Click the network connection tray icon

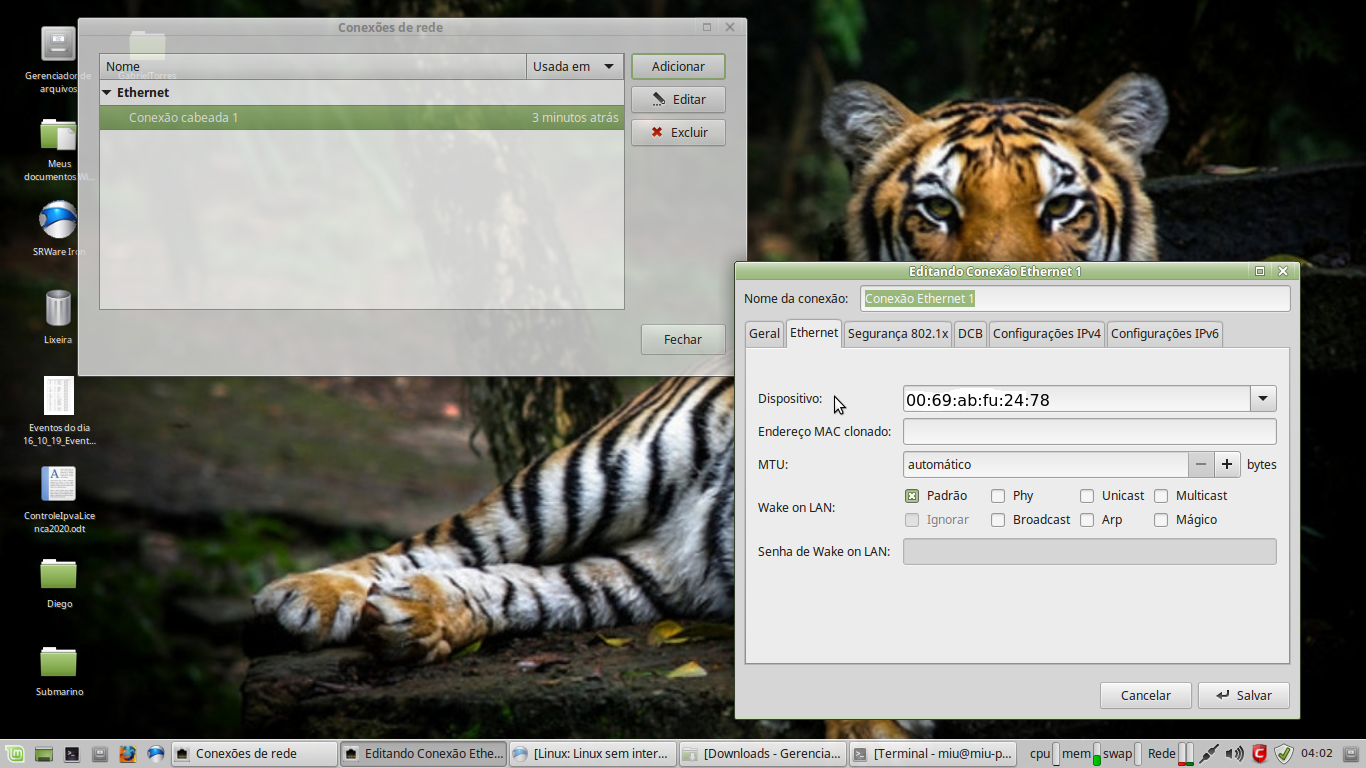[1210, 754]
